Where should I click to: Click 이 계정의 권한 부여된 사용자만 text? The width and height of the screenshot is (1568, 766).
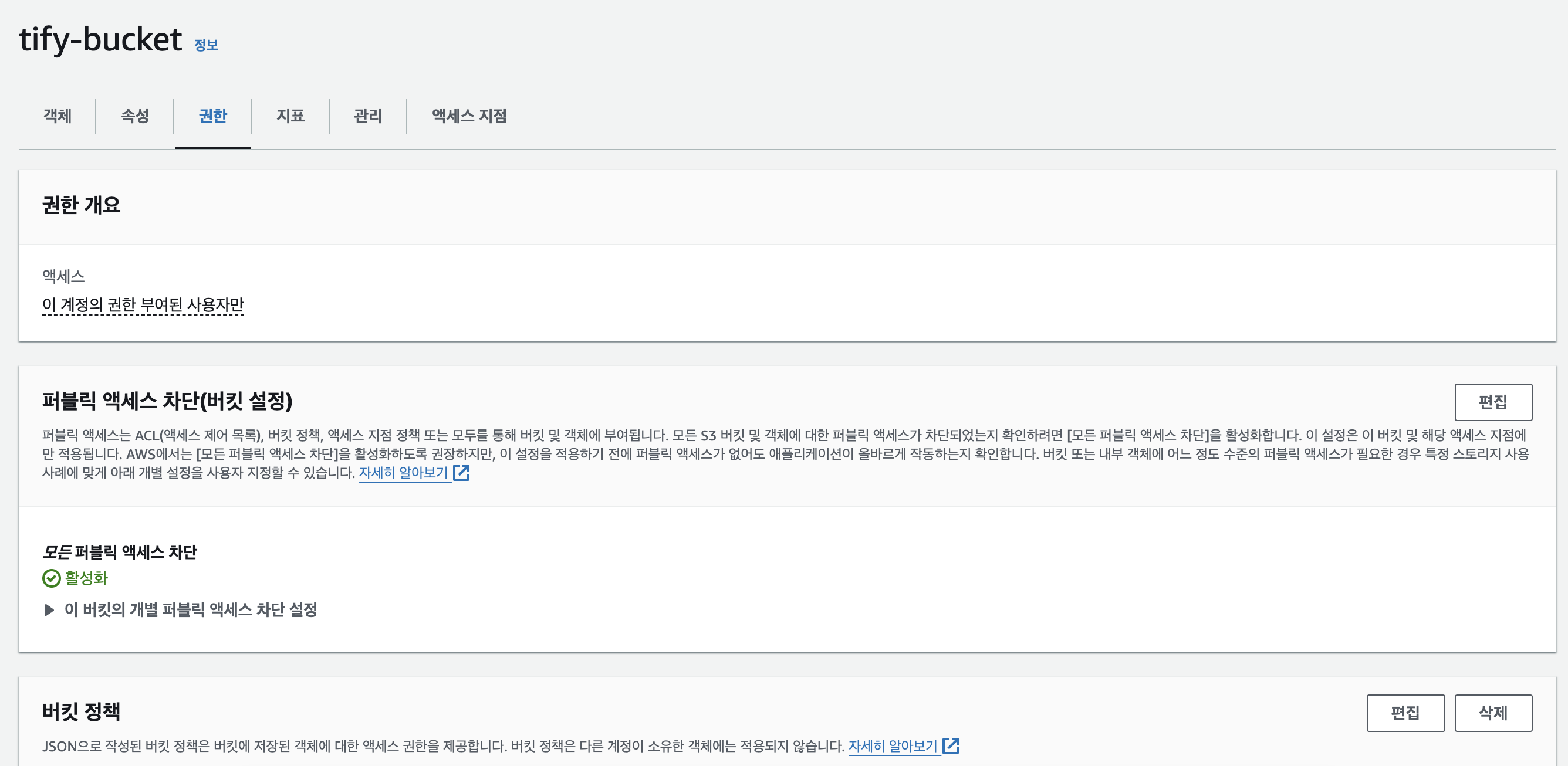143,304
